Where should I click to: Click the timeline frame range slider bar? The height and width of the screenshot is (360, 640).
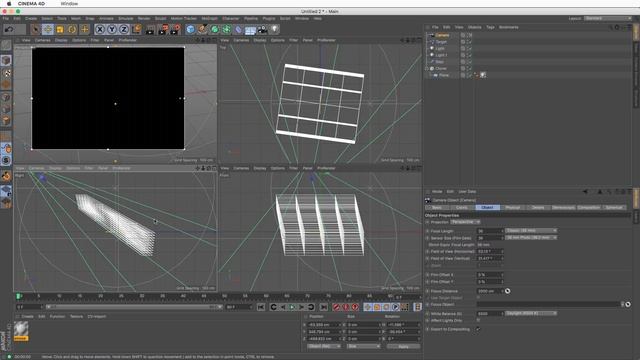point(133,307)
